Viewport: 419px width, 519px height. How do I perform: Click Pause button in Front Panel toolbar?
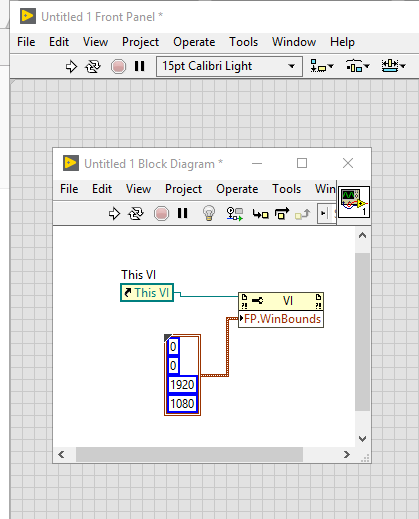click(140, 66)
